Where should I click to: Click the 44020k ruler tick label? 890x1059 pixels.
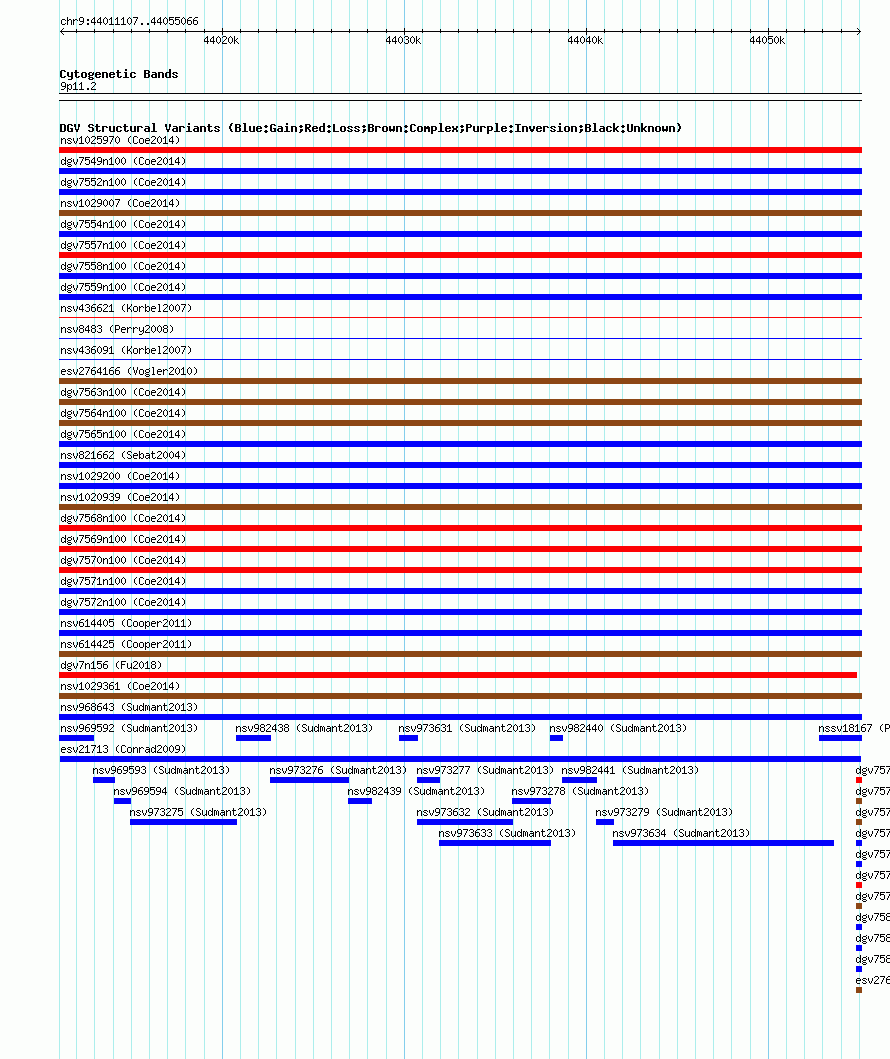point(221,41)
